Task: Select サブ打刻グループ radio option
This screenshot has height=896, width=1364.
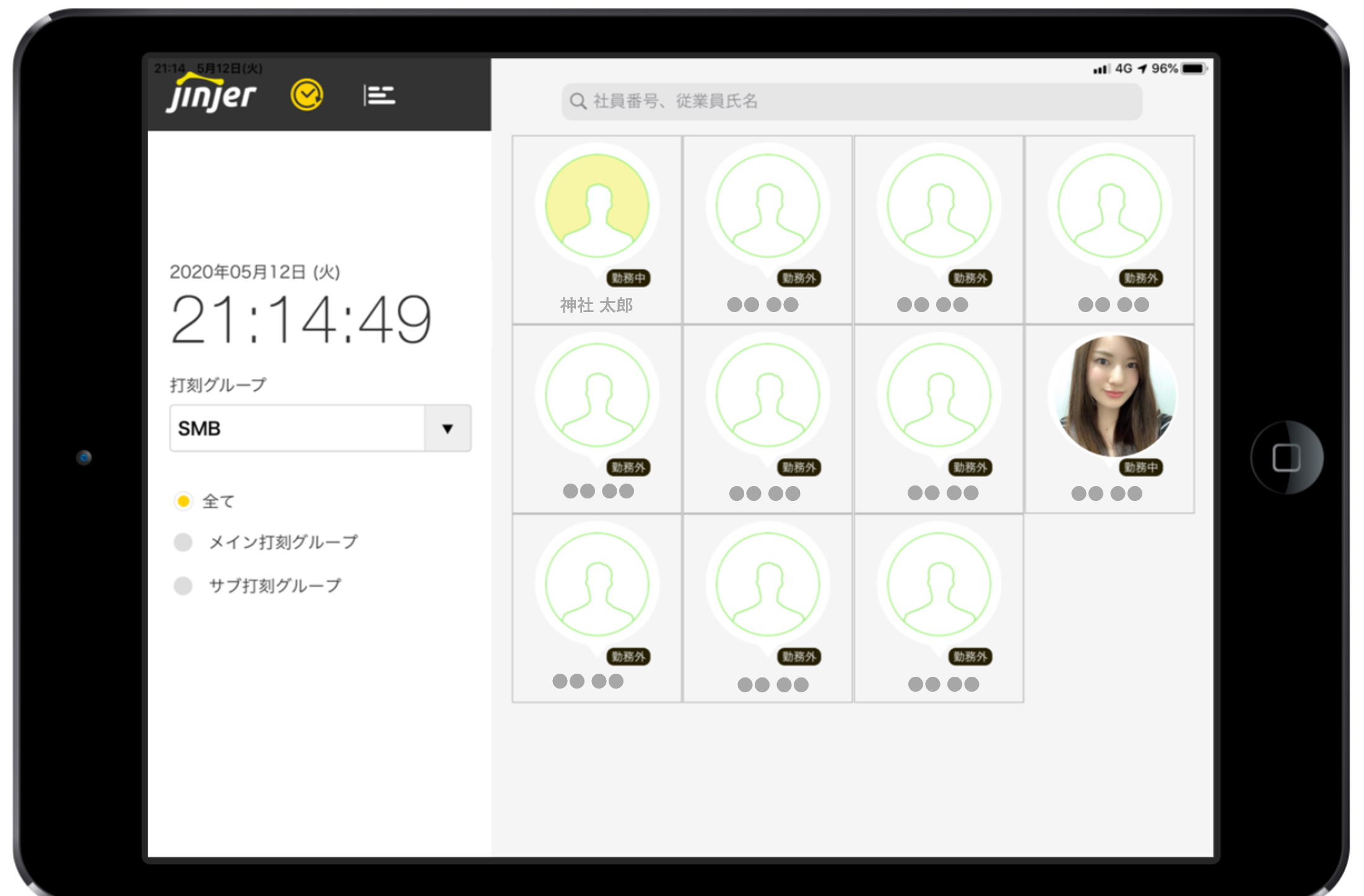Action: click(183, 586)
